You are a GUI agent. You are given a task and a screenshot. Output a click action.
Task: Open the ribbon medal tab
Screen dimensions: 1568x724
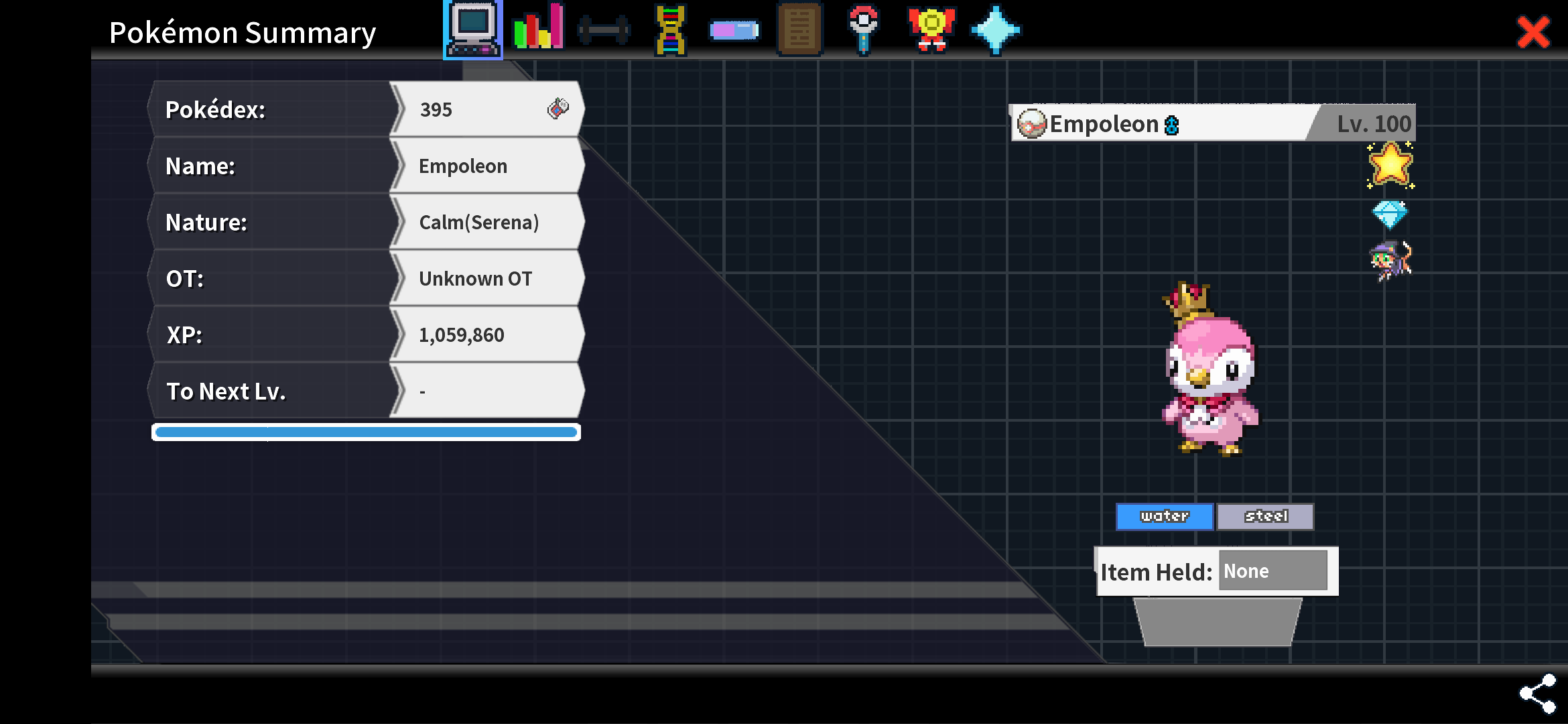tap(931, 29)
